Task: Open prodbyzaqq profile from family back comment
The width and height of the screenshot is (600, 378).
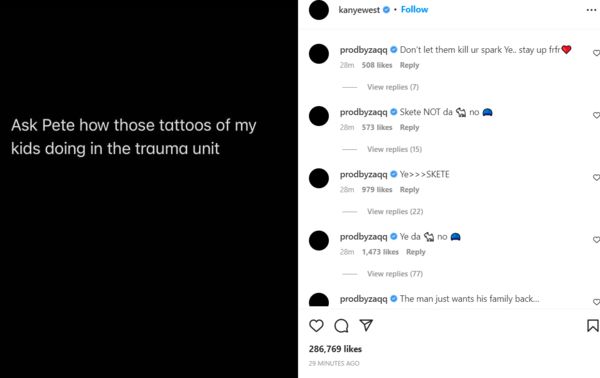Action: (364, 299)
